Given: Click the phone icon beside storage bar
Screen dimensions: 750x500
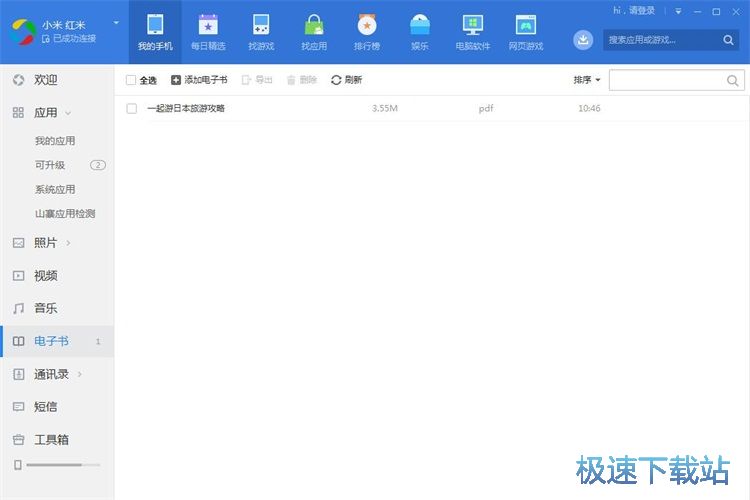Looking at the screenshot, I should click(18, 465).
